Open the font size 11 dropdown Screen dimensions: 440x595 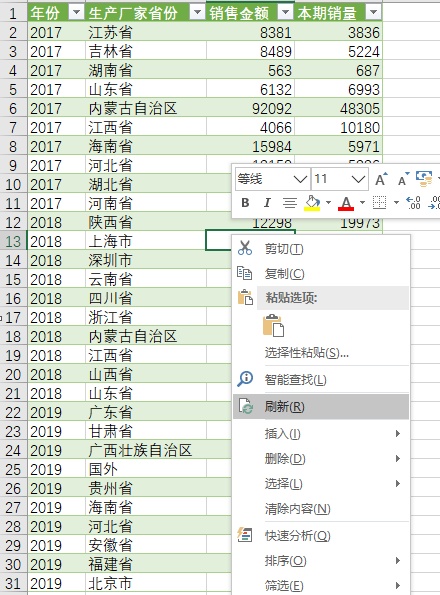358,179
